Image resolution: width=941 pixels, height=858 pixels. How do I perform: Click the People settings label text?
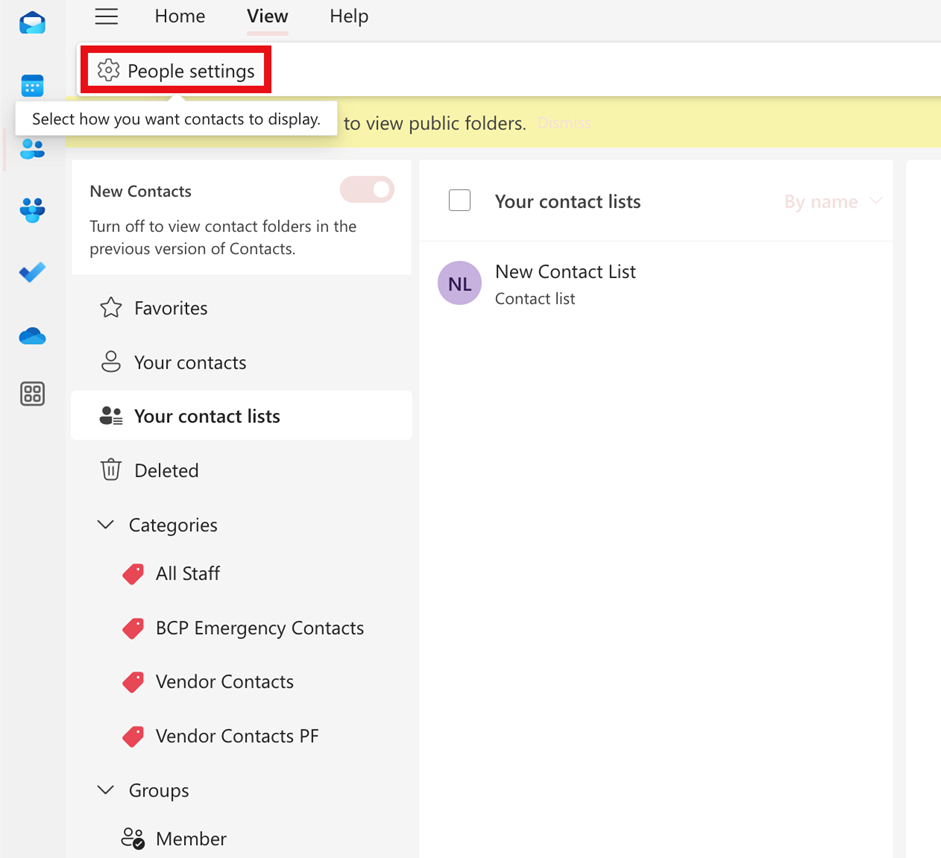(191, 71)
